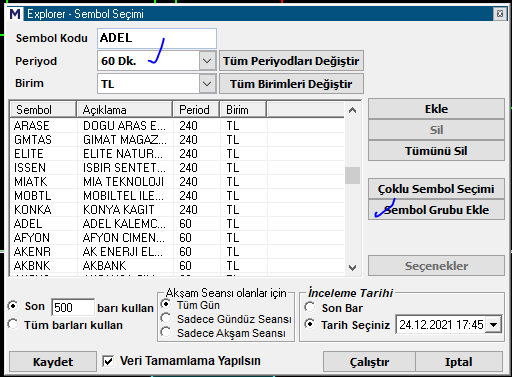
Task: Select the Son bars radio button
Action: point(13,306)
